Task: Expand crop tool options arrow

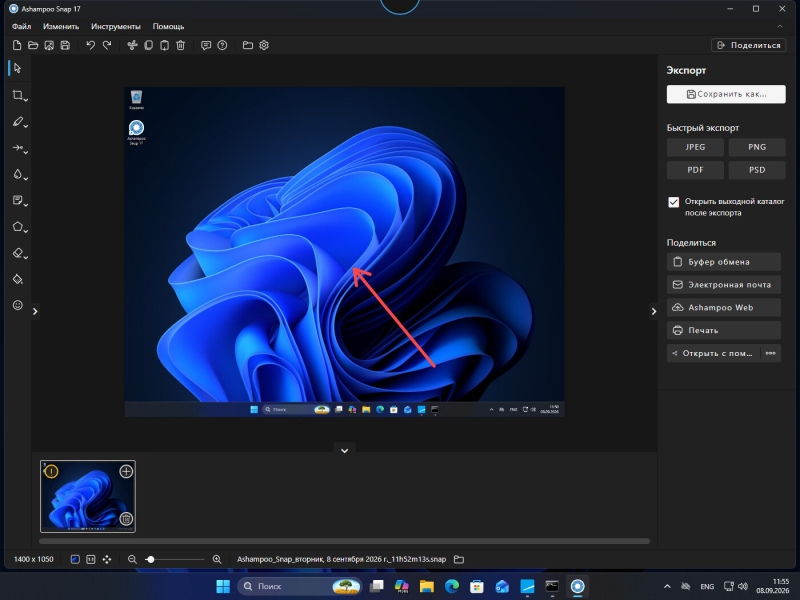Action: tap(26, 99)
